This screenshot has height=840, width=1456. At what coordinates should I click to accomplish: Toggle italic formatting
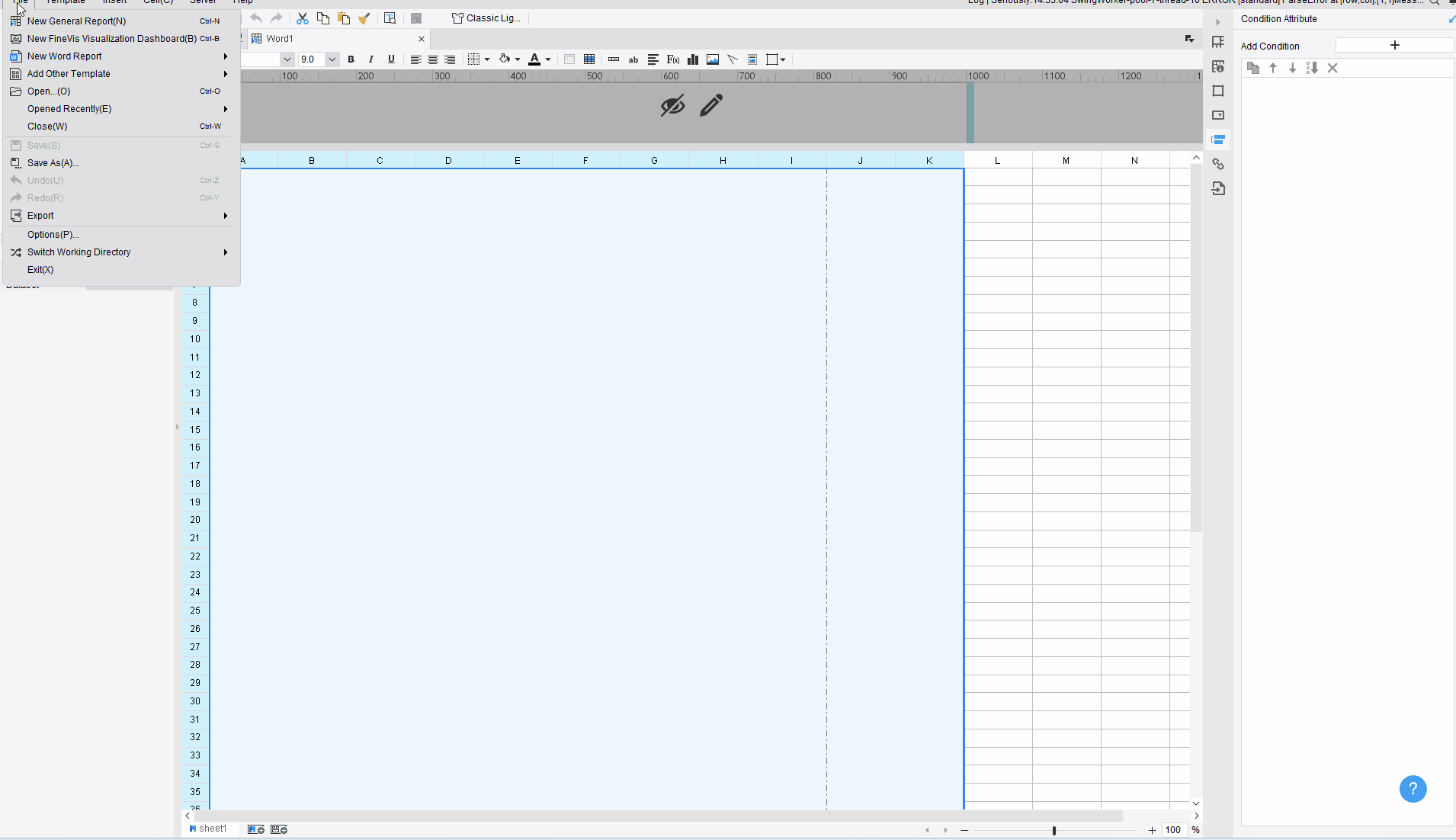tap(371, 59)
